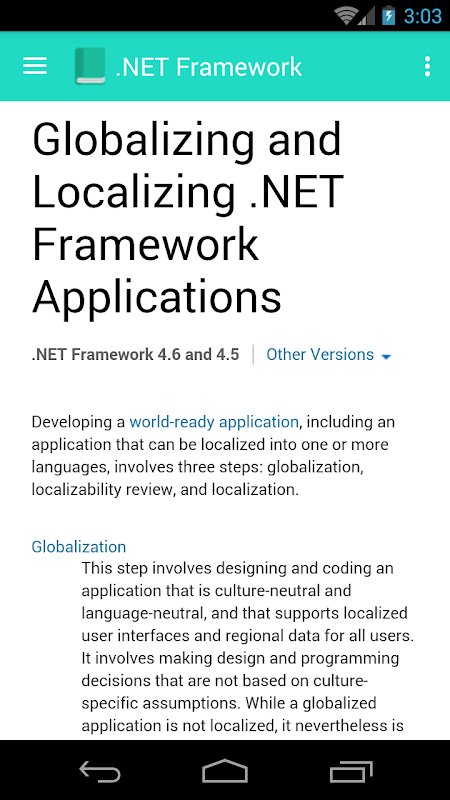Tap the battery charging icon
This screenshot has width=450, height=800.
coord(389,16)
